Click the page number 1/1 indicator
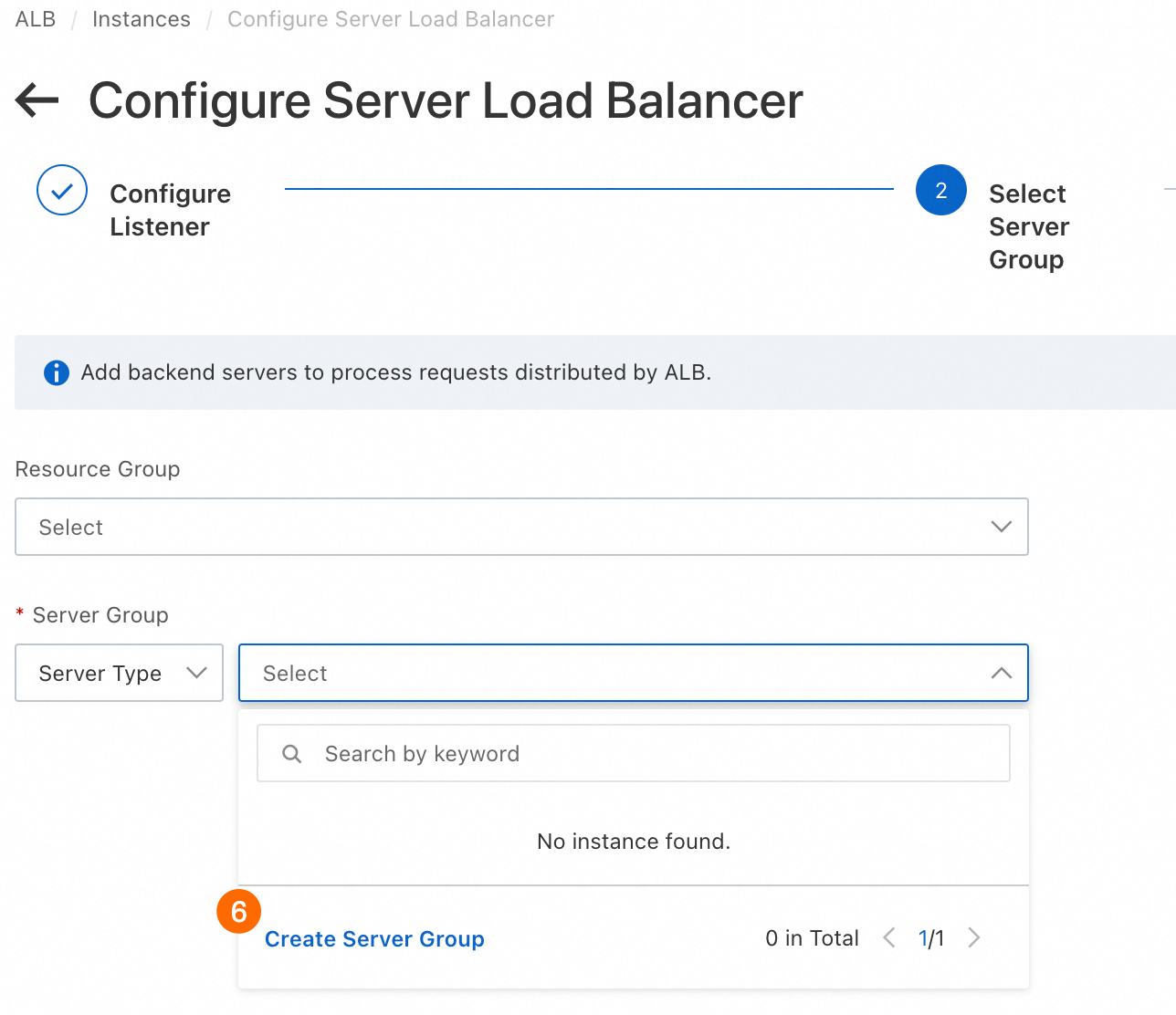This screenshot has width=1176, height=1015. click(931, 938)
